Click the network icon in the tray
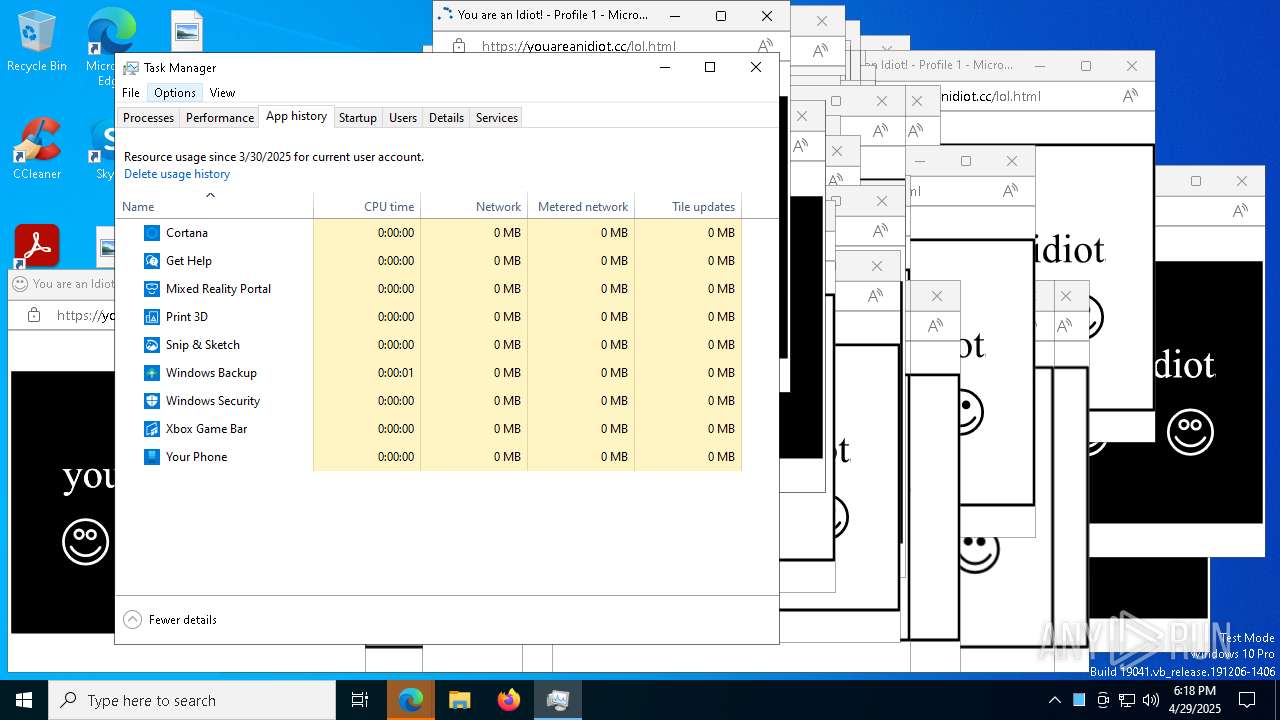The width and height of the screenshot is (1280, 720). pyautogui.click(x=1127, y=700)
